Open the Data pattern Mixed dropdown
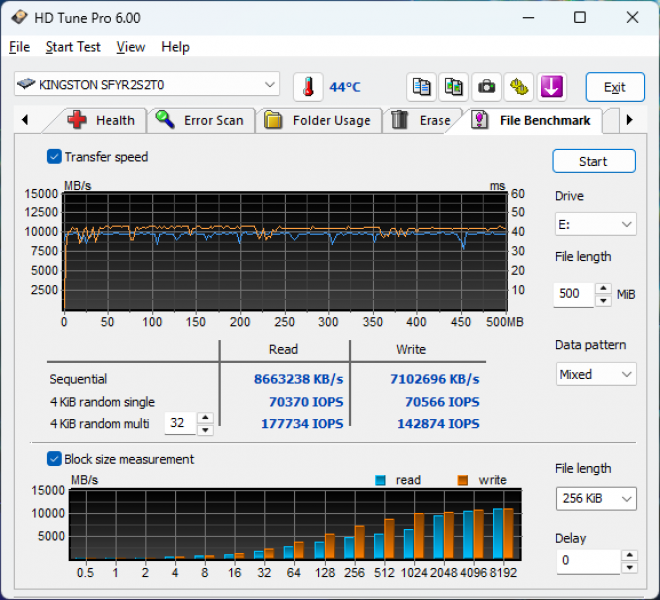The image size is (660, 600). [596, 374]
